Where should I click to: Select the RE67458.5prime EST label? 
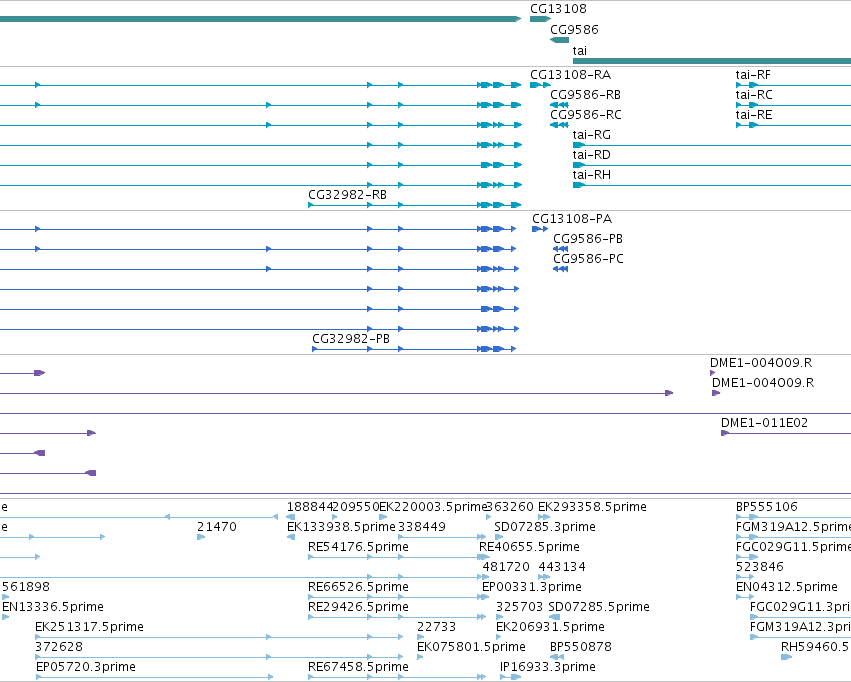(x=358, y=667)
